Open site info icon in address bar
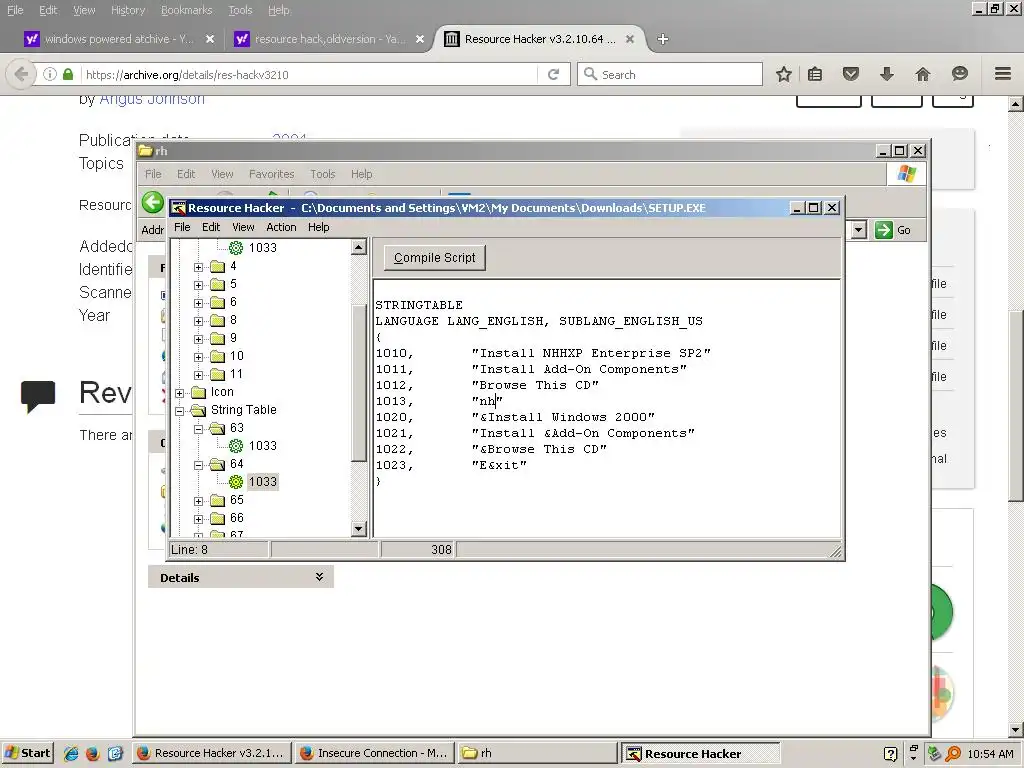 [x=50, y=74]
